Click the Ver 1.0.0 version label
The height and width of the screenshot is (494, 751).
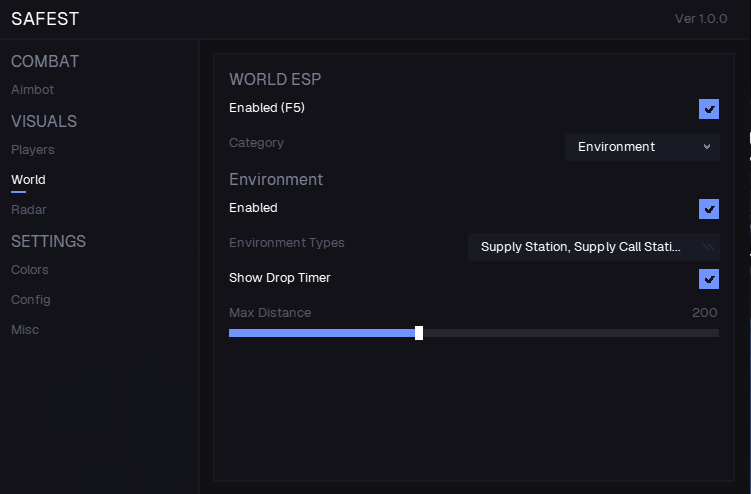701,19
